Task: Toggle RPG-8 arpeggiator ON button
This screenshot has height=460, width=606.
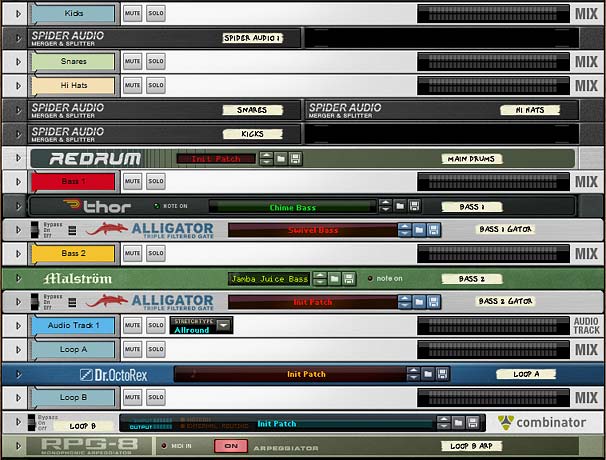Action: tap(231, 446)
